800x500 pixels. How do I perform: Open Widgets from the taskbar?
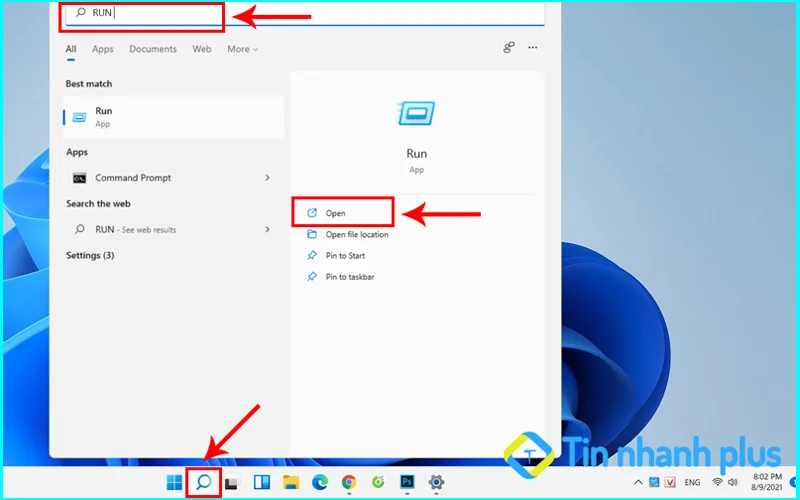[262, 482]
